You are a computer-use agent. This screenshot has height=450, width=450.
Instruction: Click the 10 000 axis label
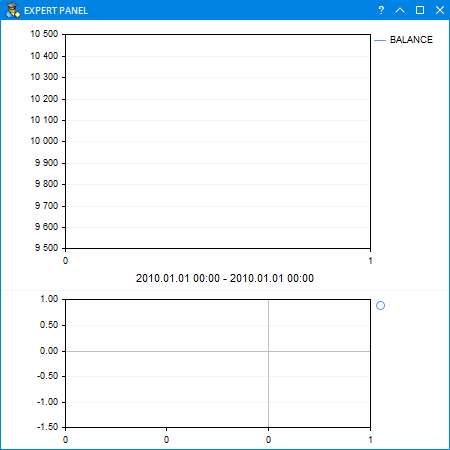[x=44, y=141]
